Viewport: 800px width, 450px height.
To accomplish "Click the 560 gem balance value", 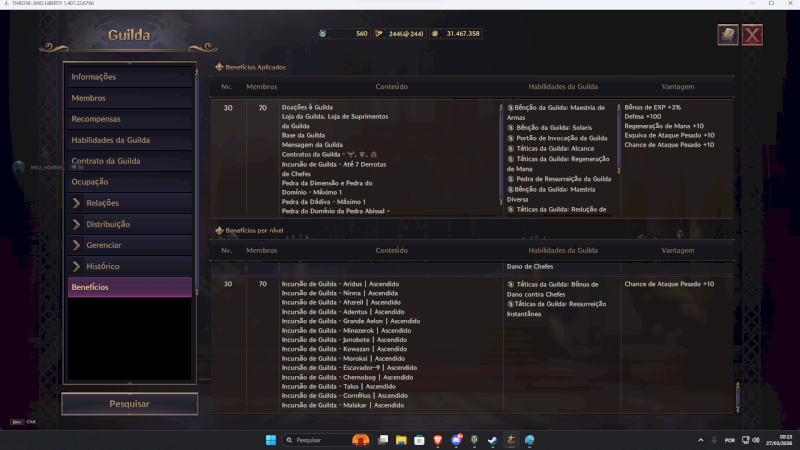I will [362, 34].
